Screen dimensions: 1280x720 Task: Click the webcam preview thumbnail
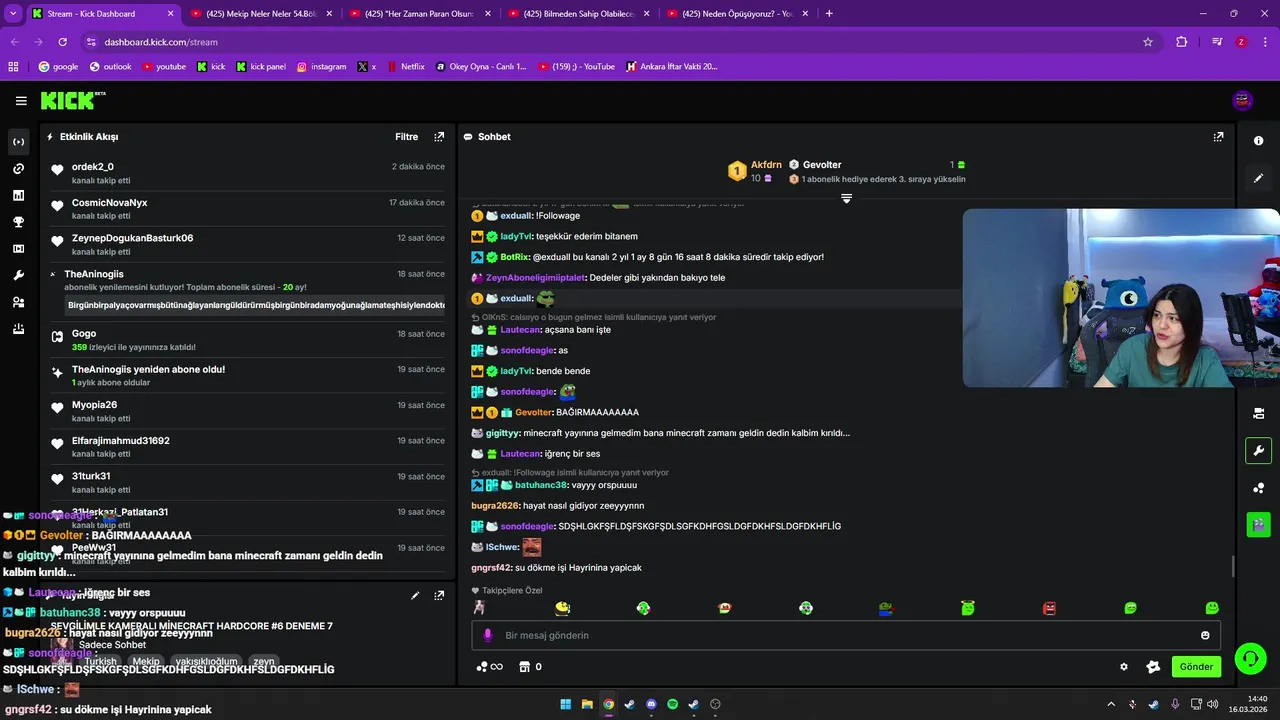1121,297
